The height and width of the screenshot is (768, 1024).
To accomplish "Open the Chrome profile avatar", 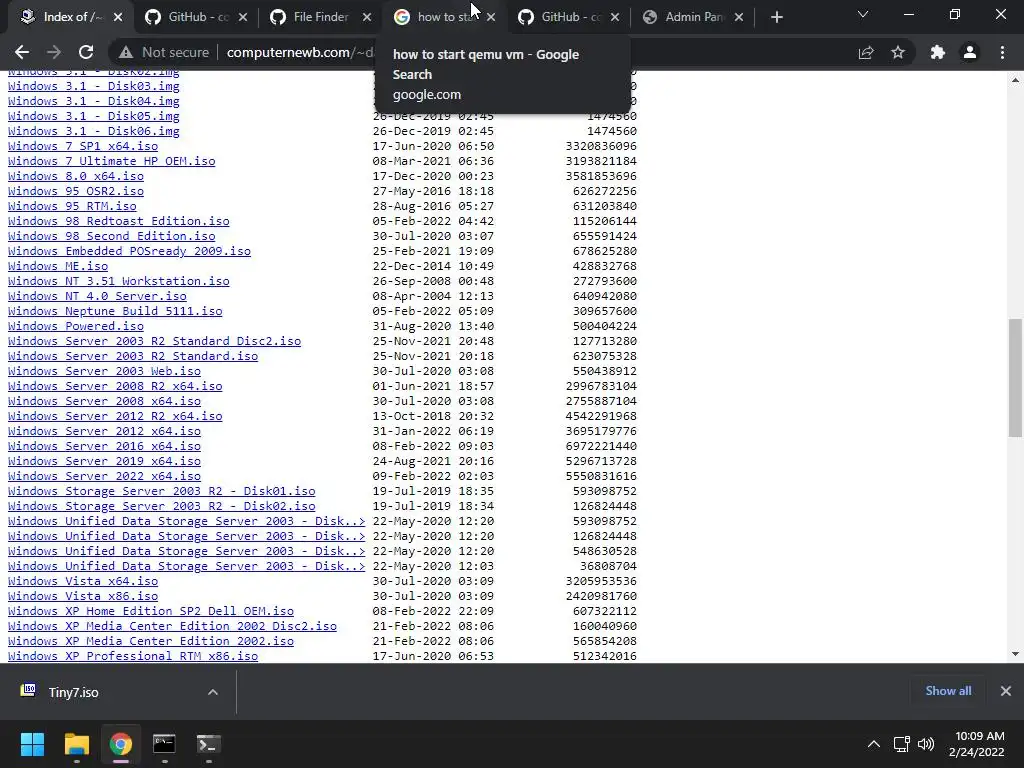I will click(x=970, y=52).
